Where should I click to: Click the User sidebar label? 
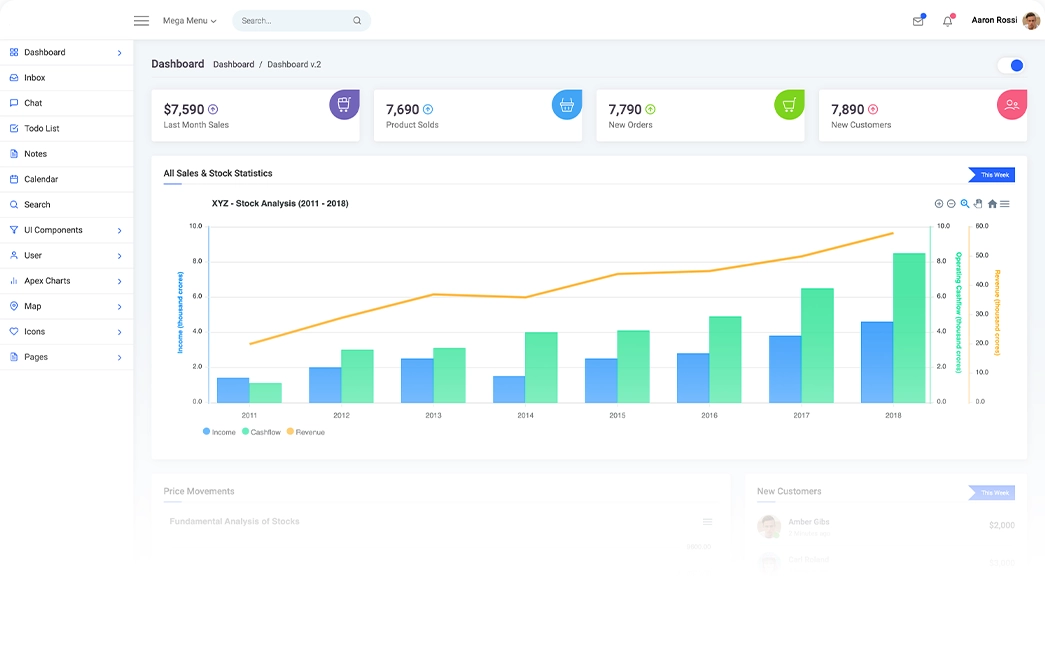[33, 255]
